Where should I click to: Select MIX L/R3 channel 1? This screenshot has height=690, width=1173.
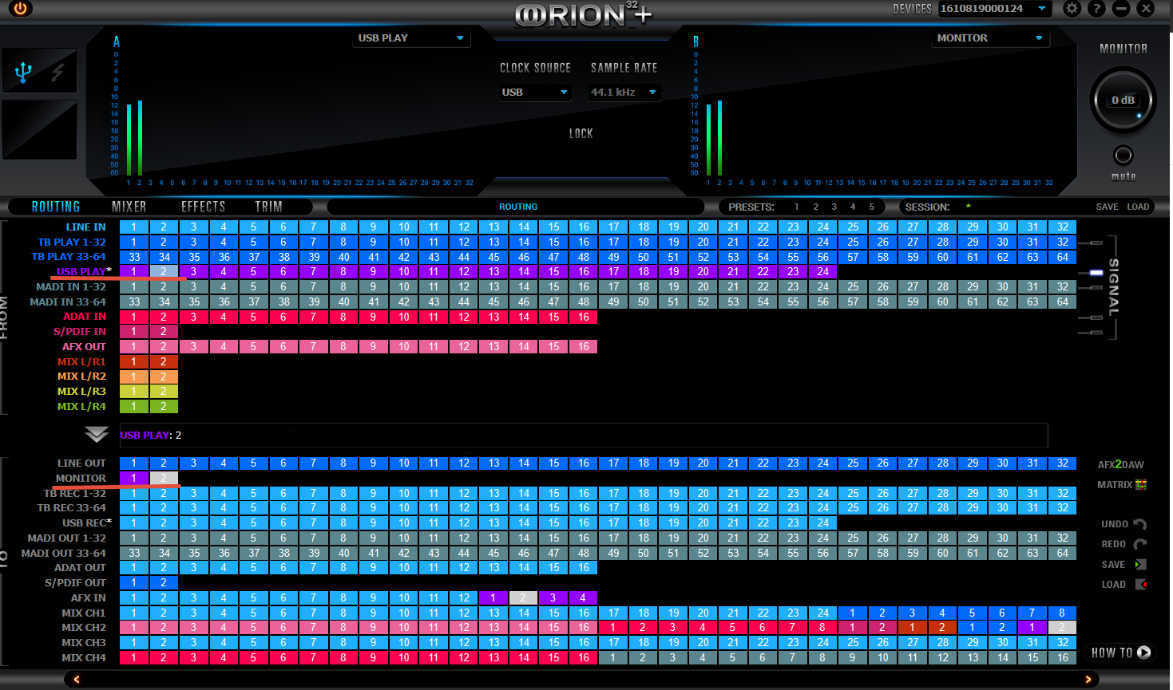click(x=134, y=391)
